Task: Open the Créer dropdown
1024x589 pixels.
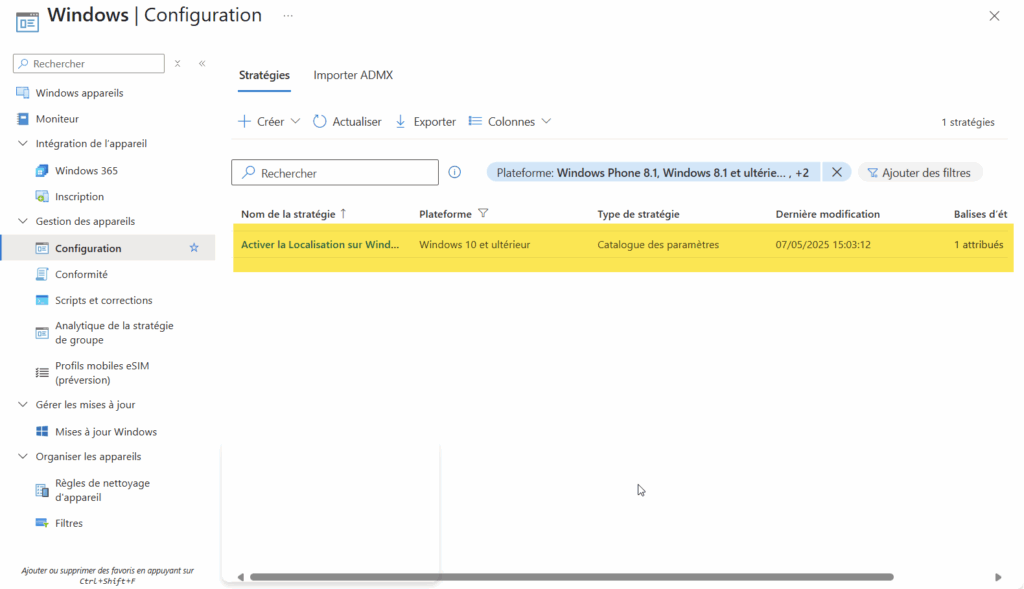Action: point(269,121)
